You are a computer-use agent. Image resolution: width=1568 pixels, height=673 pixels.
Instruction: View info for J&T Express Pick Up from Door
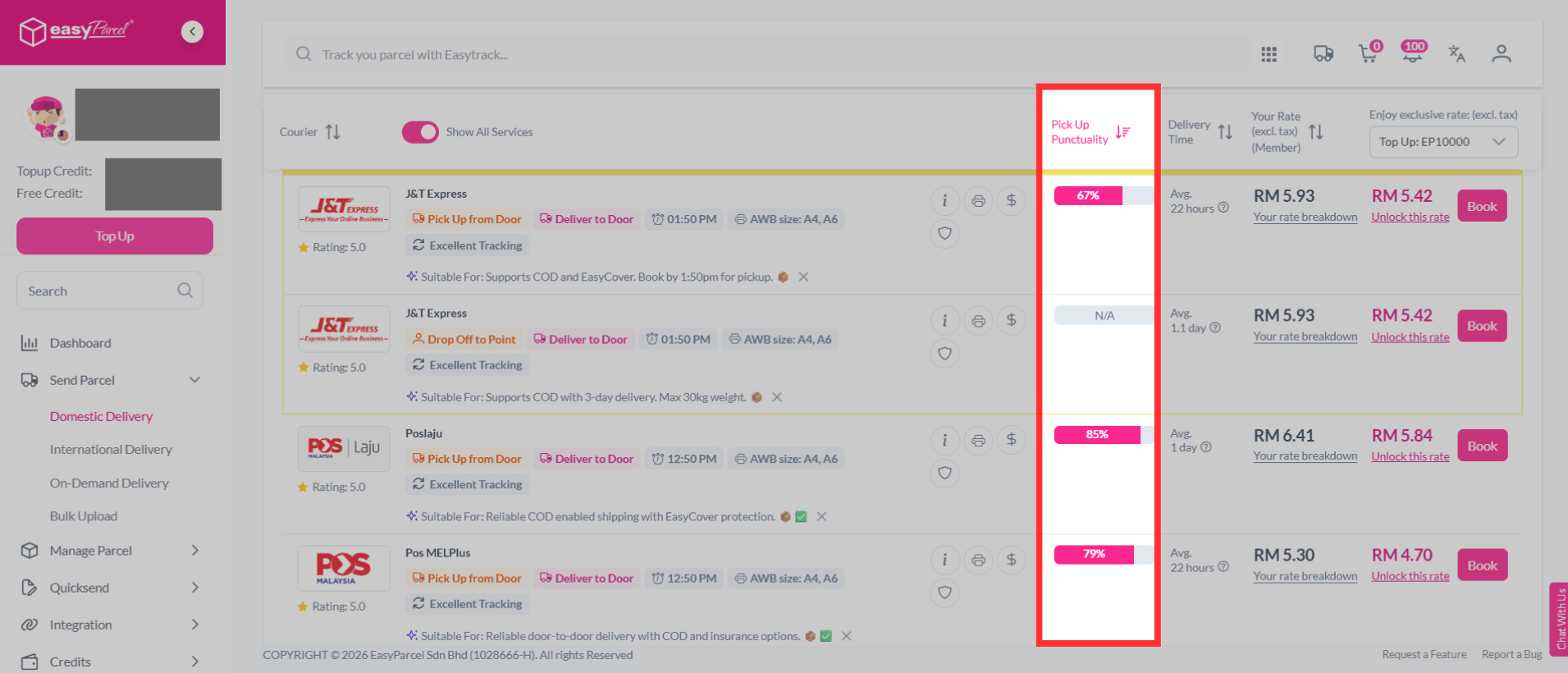pyautogui.click(x=944, y=200)
